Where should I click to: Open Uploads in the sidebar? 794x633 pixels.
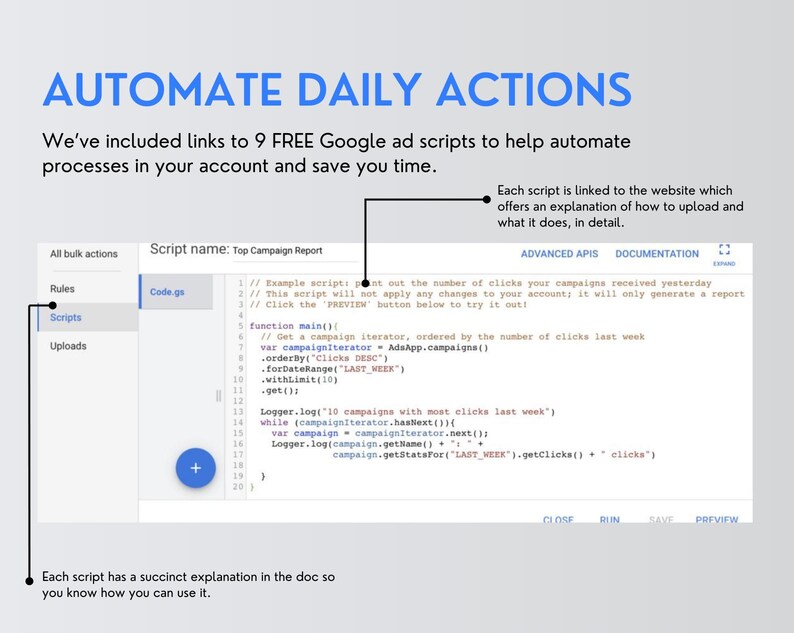tap(68, 346)
